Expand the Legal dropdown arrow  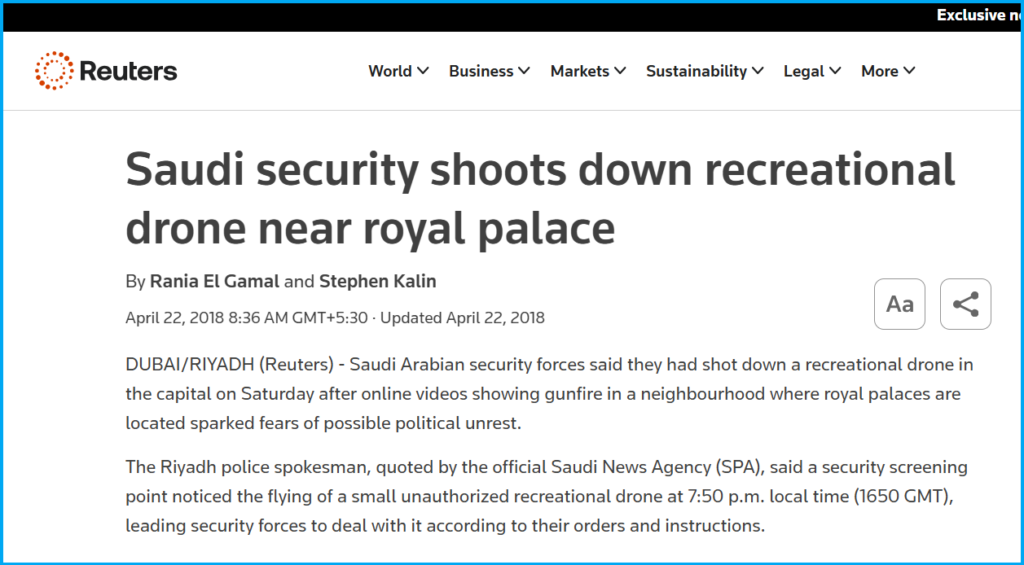(836, 71)
